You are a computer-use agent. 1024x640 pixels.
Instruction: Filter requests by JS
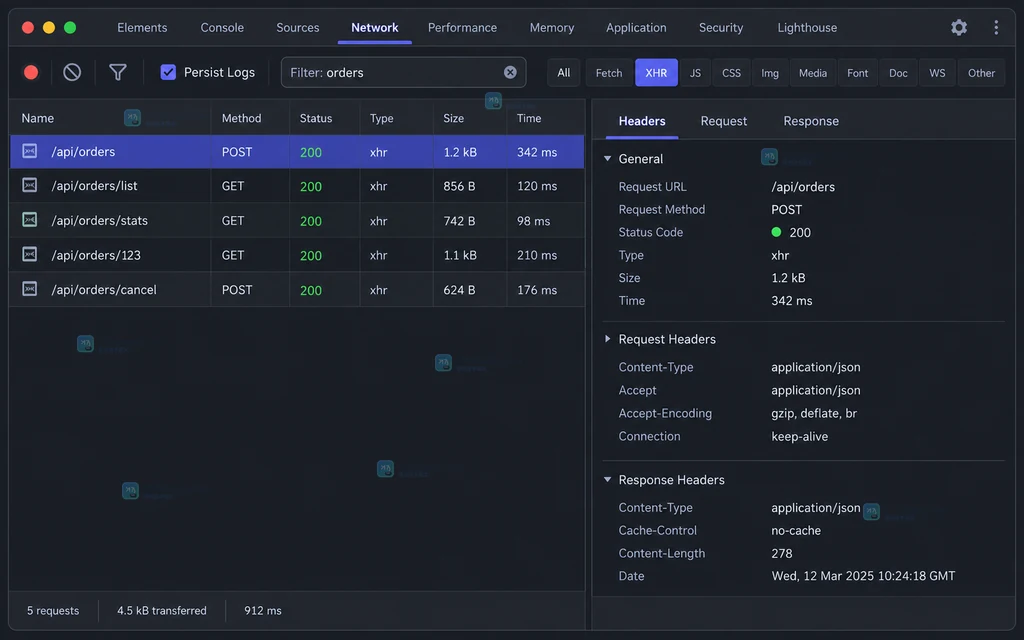[x=696, y=72]
